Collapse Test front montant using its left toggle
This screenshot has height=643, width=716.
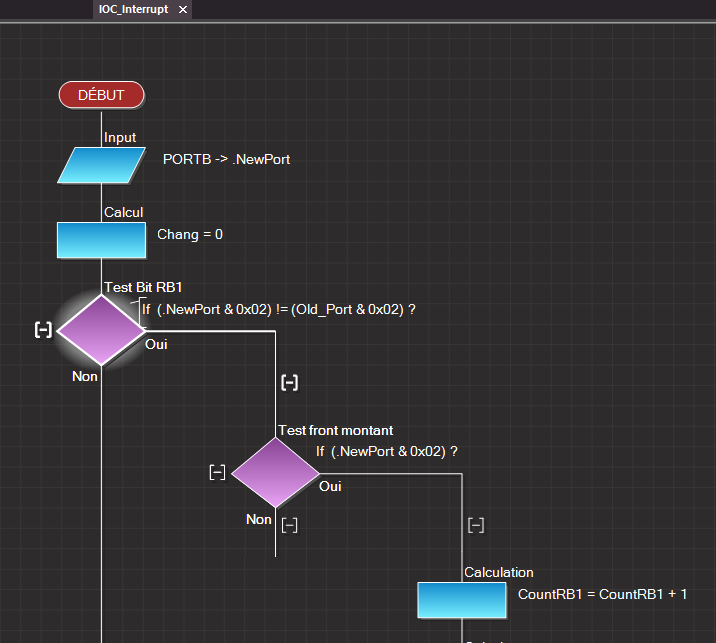pos(217,472)
